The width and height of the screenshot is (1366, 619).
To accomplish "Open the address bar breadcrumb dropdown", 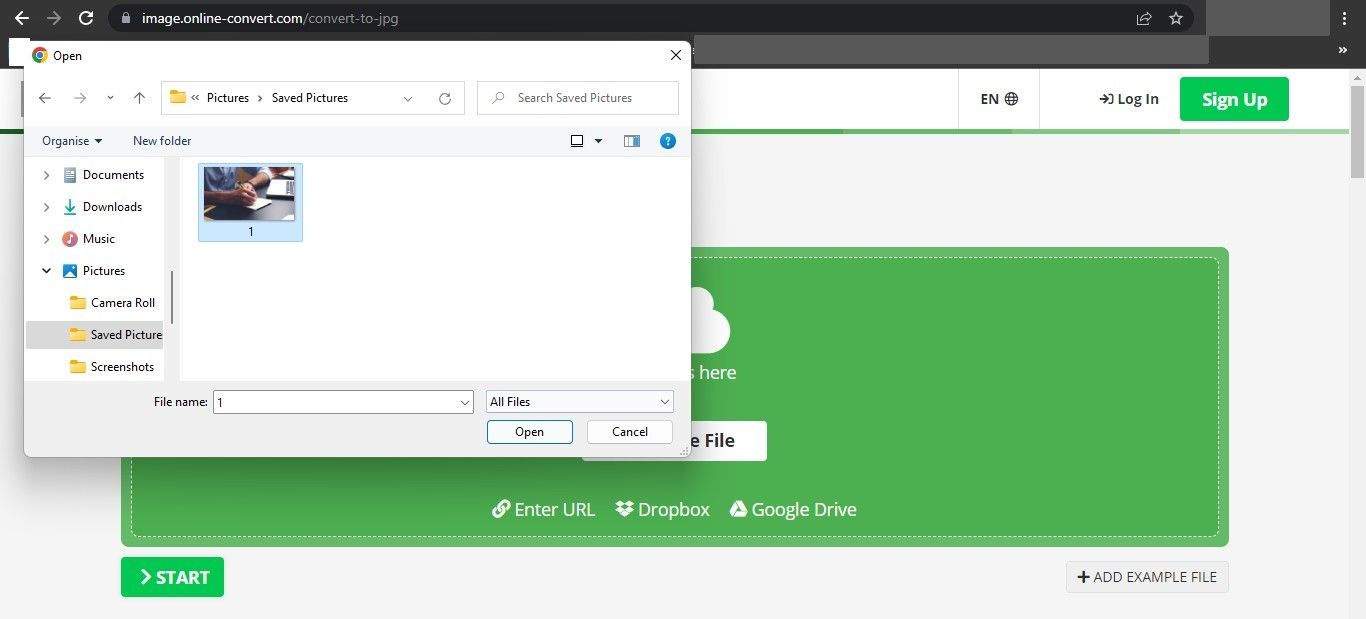I will [x=407, y=97].
